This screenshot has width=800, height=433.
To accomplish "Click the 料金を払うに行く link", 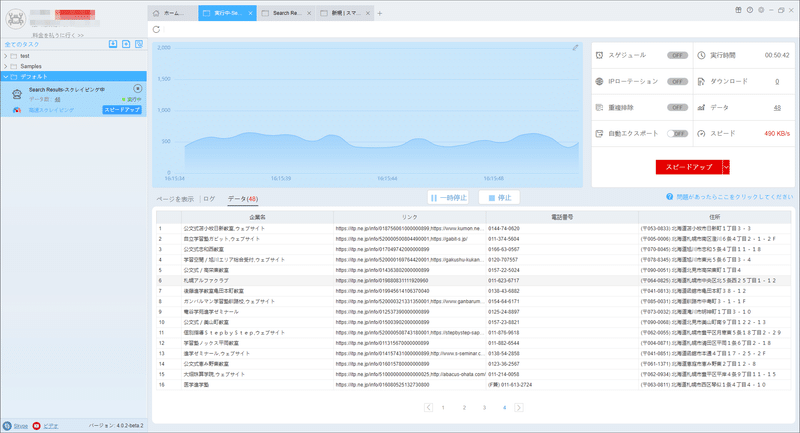I will coord(58,35).
